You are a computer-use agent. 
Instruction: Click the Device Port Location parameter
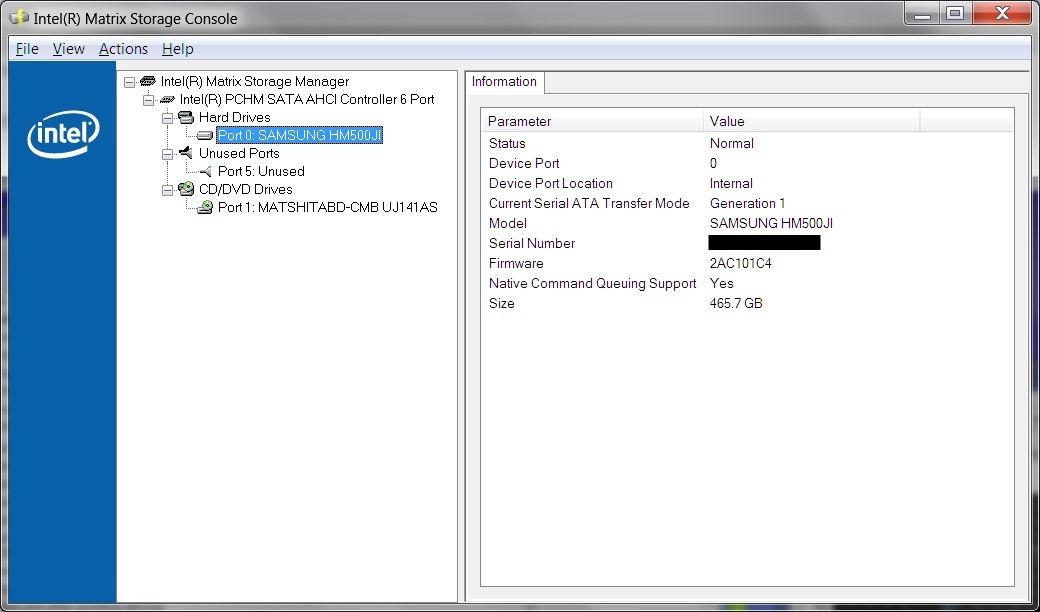tap(551, 183)
